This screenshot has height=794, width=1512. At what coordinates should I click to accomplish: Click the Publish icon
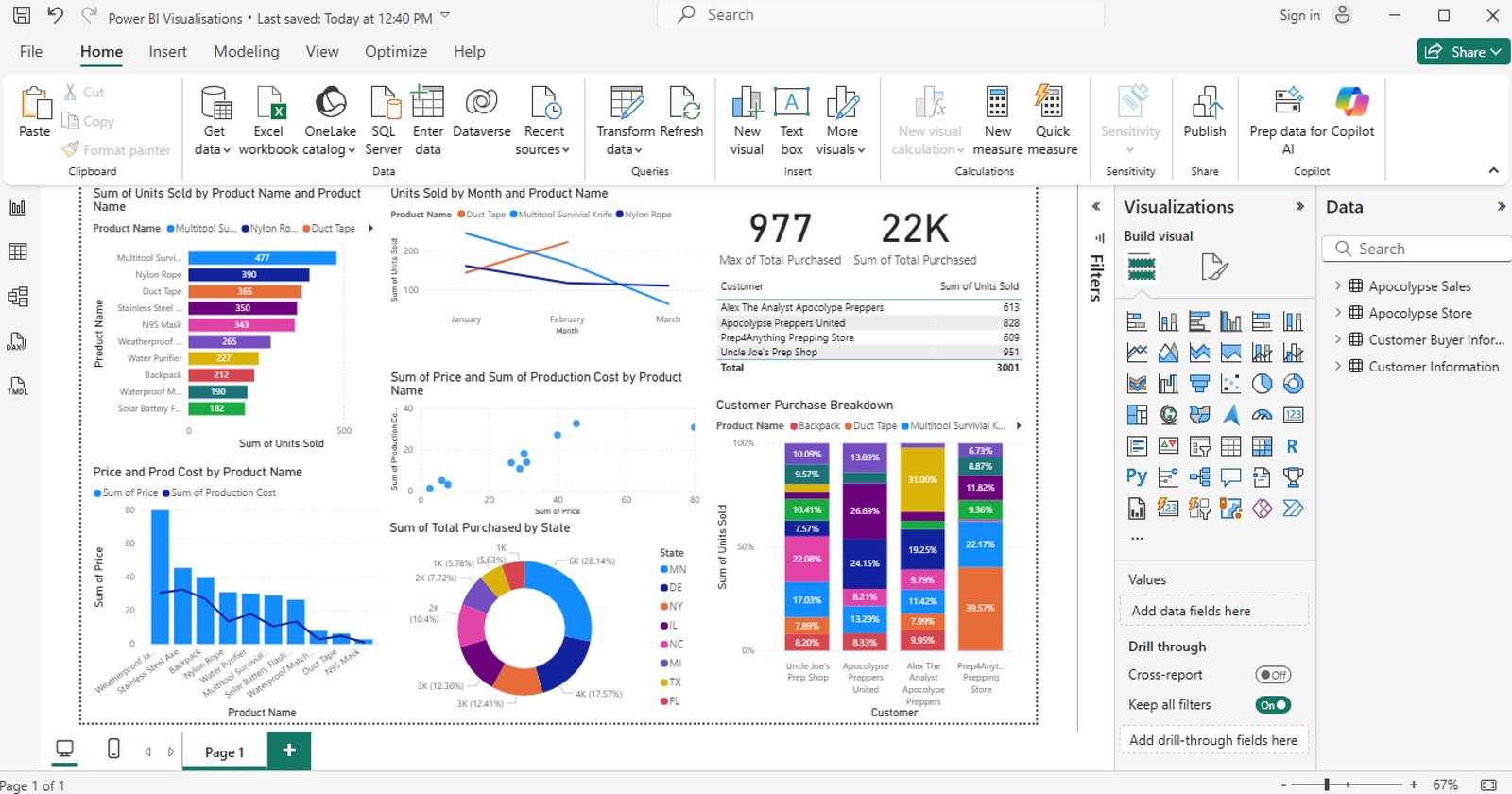click(1205, 104)
